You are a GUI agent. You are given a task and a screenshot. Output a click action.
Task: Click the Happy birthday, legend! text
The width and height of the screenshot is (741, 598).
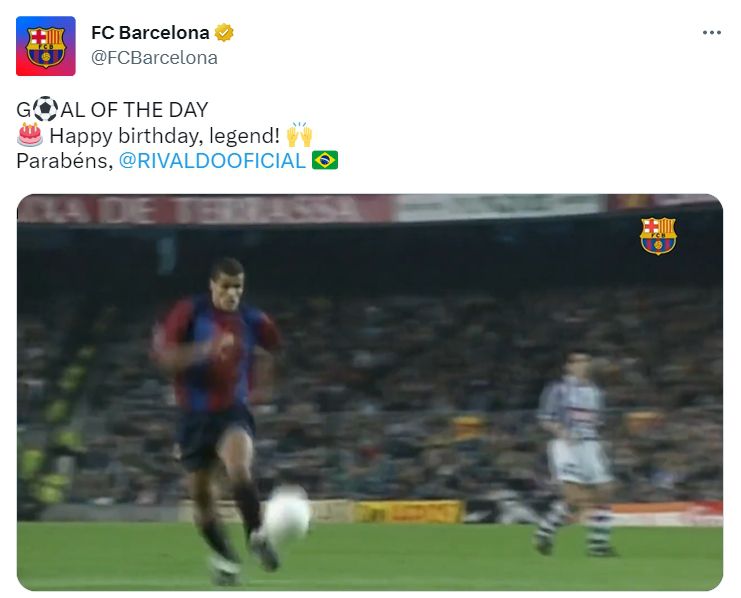(x=164, y=136)
